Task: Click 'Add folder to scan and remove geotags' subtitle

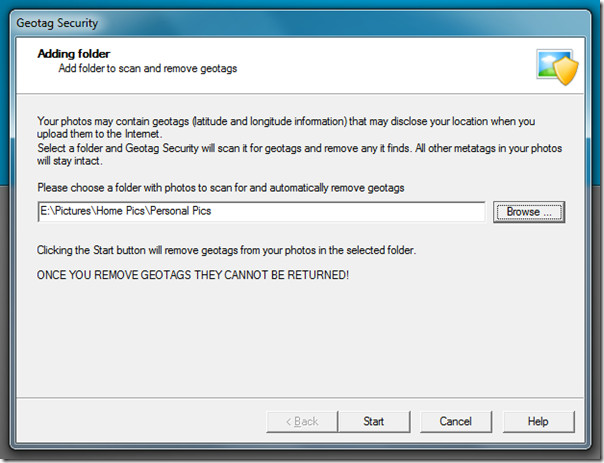Action: (x=148, y=69)
